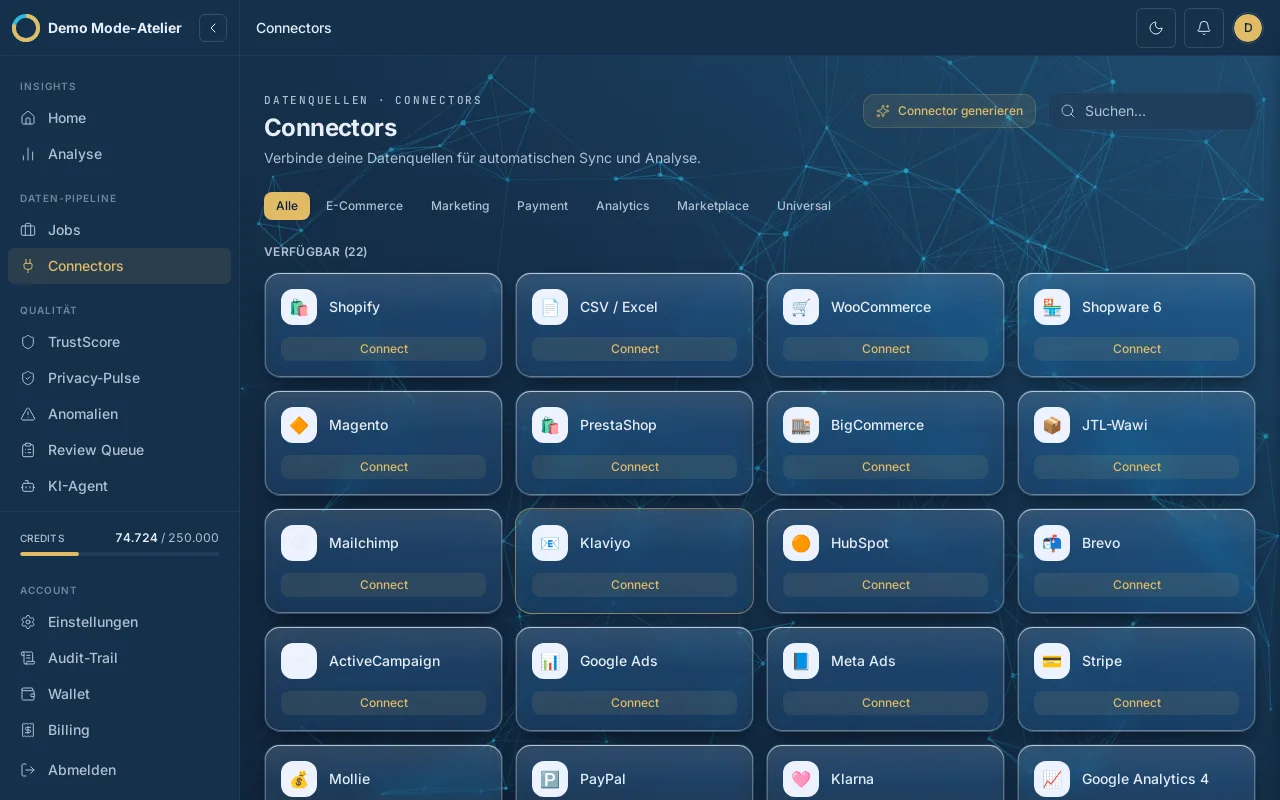Click the Meta Ads blue book icon
The width and height of the screenshot is (1280, 800).
801,661
